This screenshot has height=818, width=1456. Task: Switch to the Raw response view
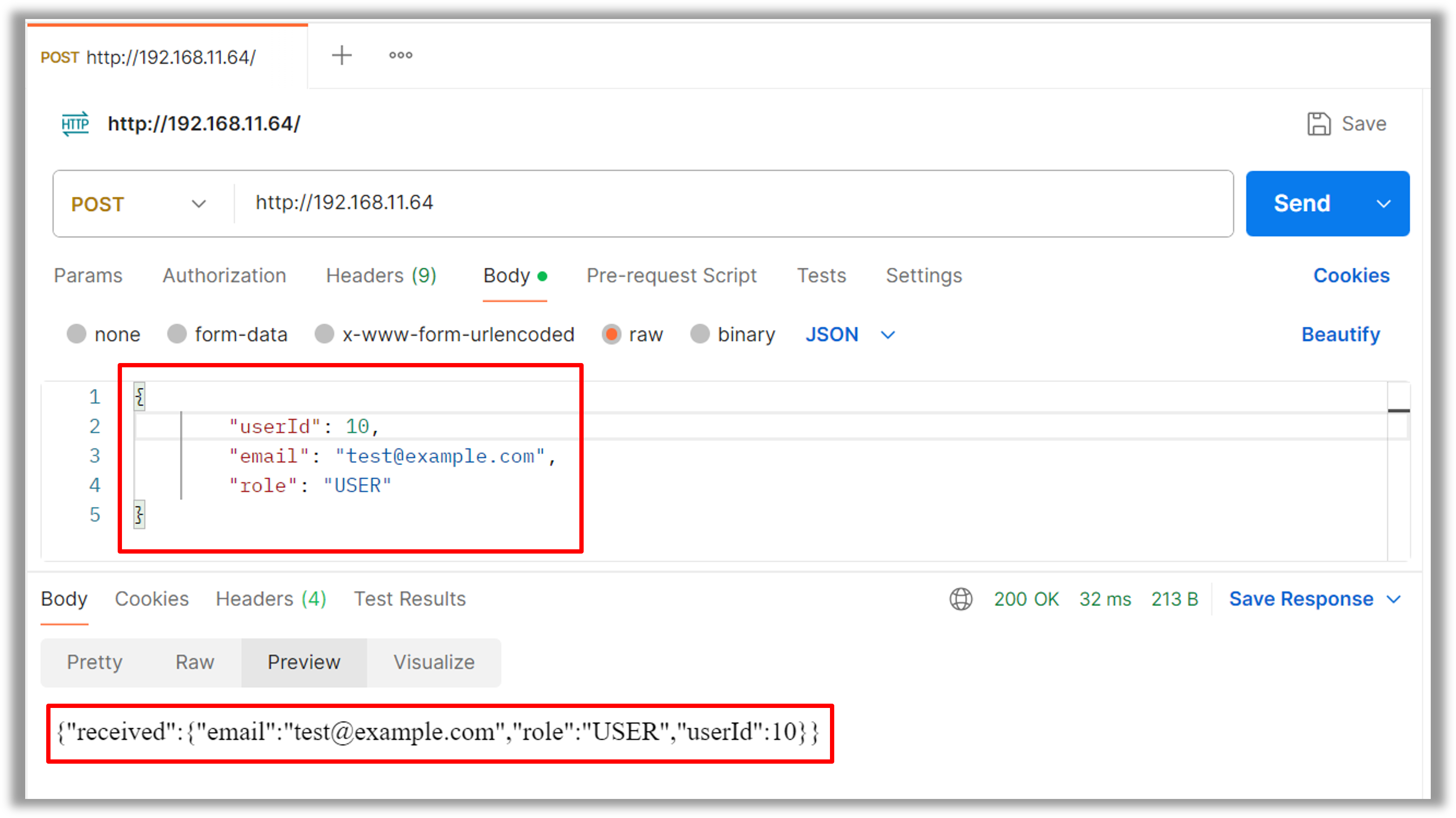pos(194,662)
